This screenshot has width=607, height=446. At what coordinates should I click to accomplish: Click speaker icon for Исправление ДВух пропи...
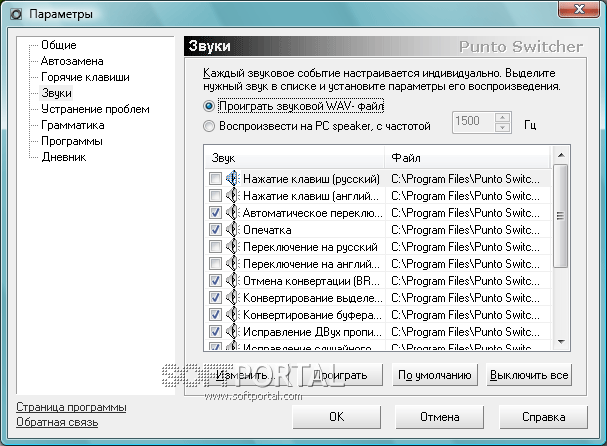click(x=233, y=332)
